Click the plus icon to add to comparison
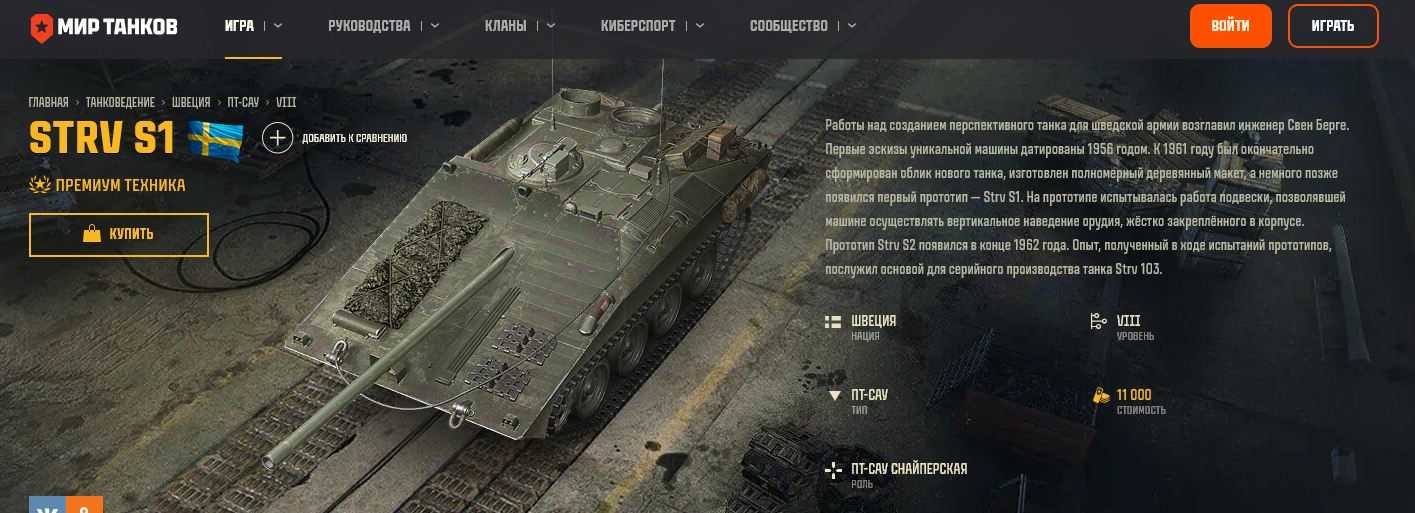Image resolution: width=1415 pixels, height=513 pixels. tap(278, 137)
